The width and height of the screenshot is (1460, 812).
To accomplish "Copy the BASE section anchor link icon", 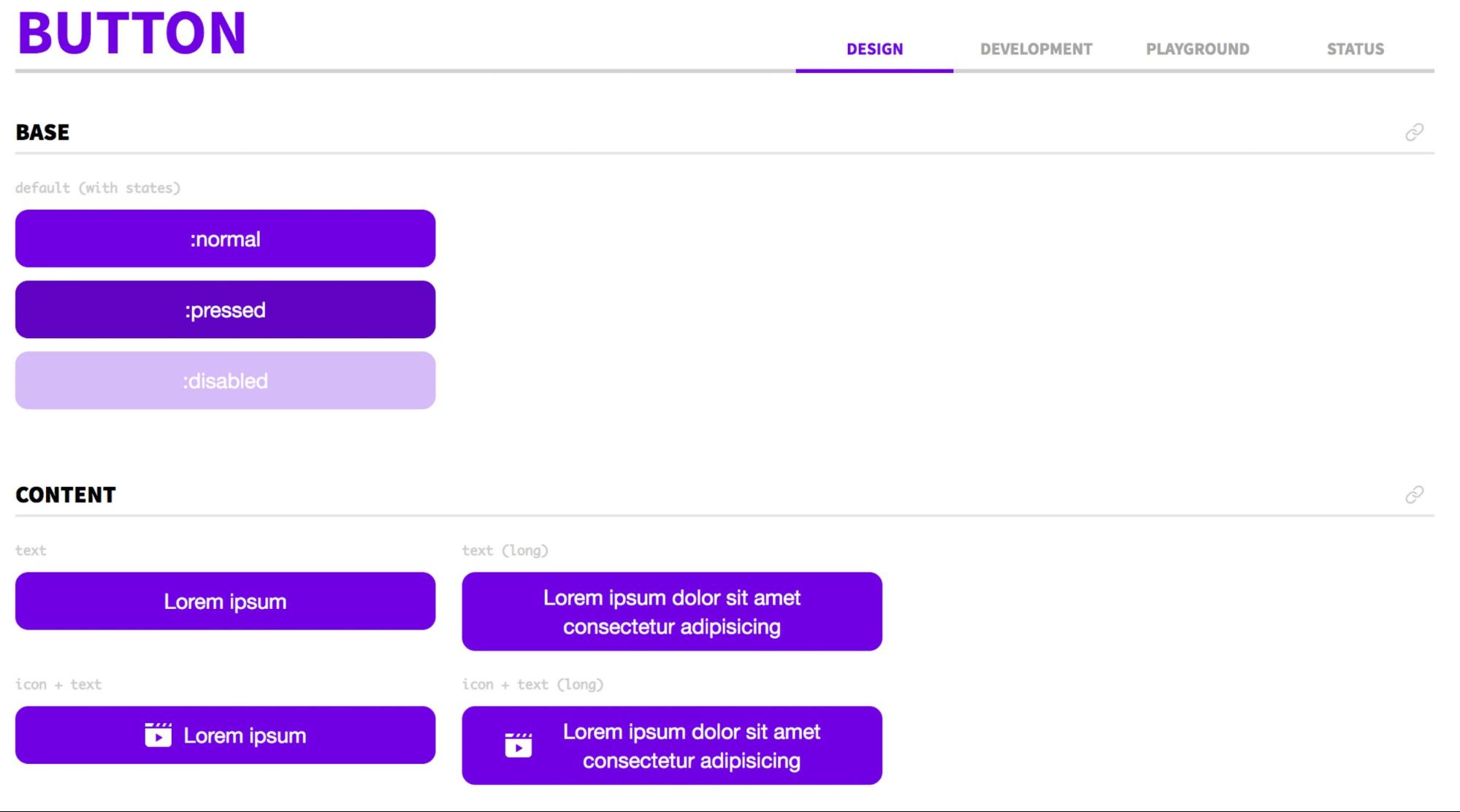I will [1414, 132].
